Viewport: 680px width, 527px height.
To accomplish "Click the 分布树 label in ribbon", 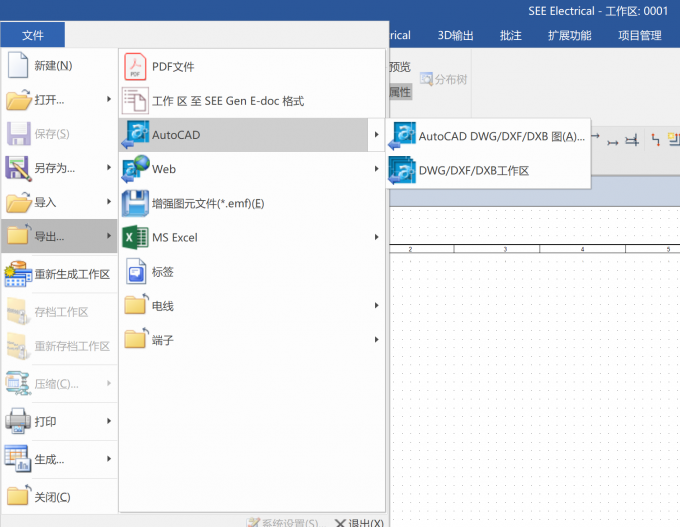I will point(451,79).
